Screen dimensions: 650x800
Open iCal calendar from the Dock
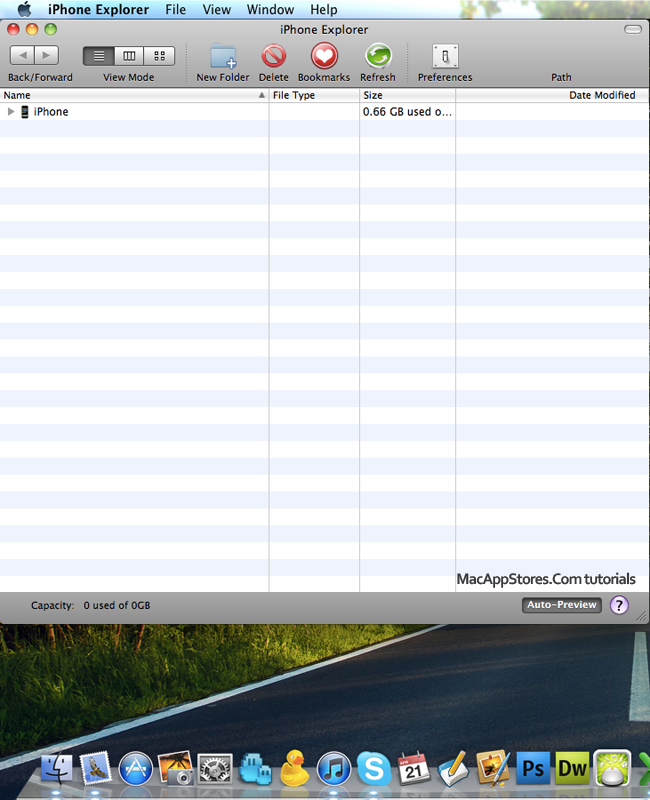click(x=413, y=768)
